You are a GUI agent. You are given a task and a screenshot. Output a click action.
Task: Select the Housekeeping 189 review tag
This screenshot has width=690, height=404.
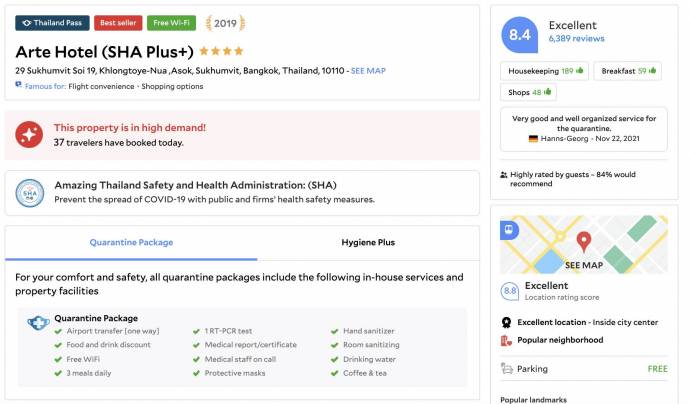(x=544, y=71)
